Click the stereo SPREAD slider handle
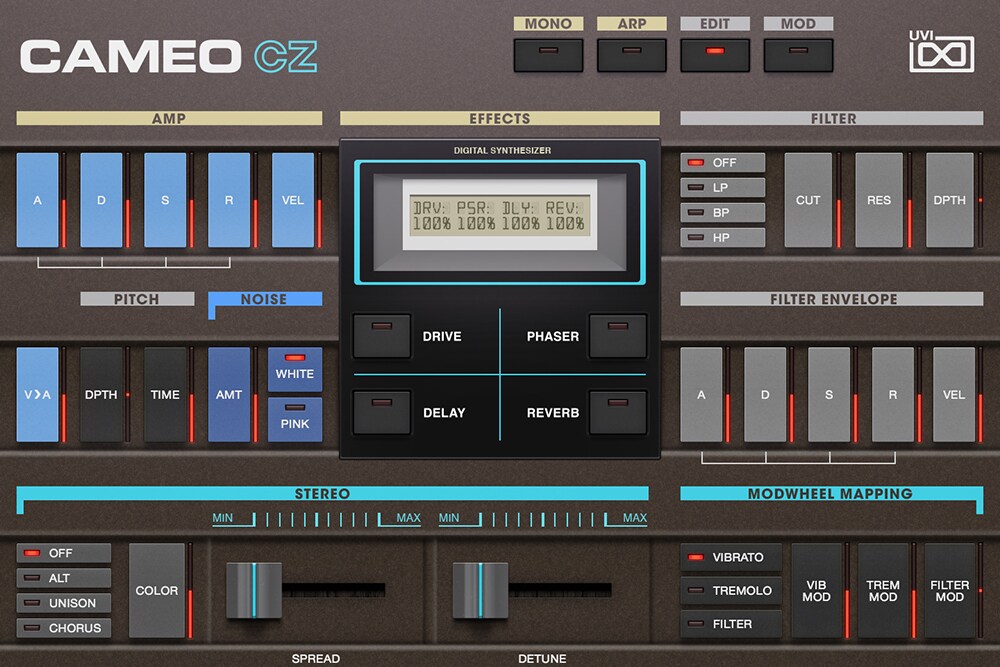This screenshot has width=1000, height=667. pyautogui.click(x=254, y=590)
